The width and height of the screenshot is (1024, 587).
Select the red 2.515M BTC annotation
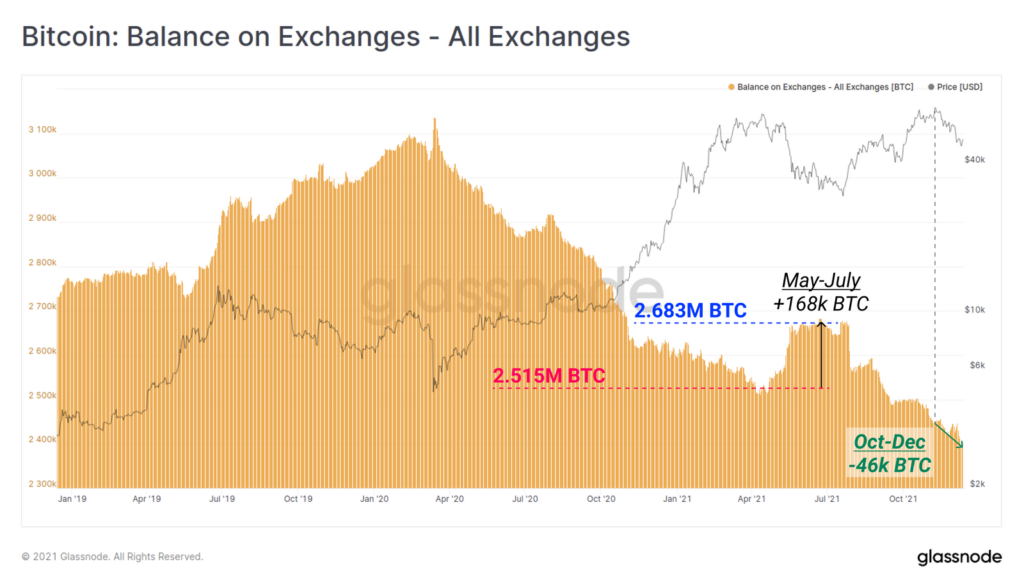click(548, 376)
